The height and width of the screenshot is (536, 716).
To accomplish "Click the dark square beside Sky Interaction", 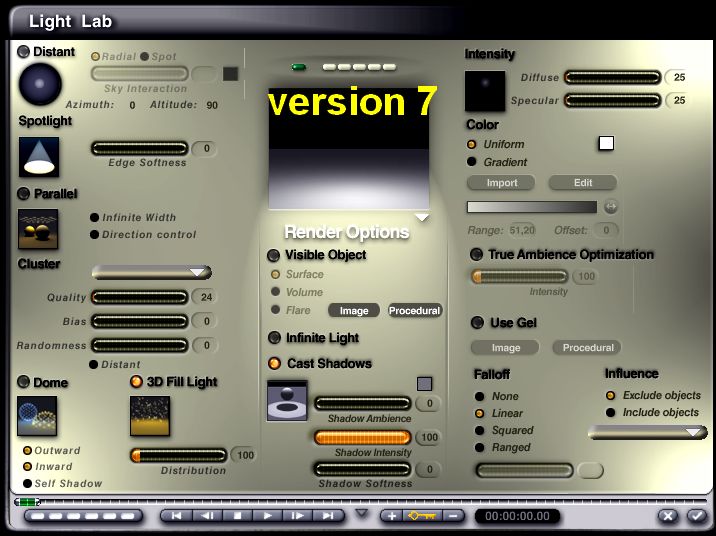I will point(231,74).
